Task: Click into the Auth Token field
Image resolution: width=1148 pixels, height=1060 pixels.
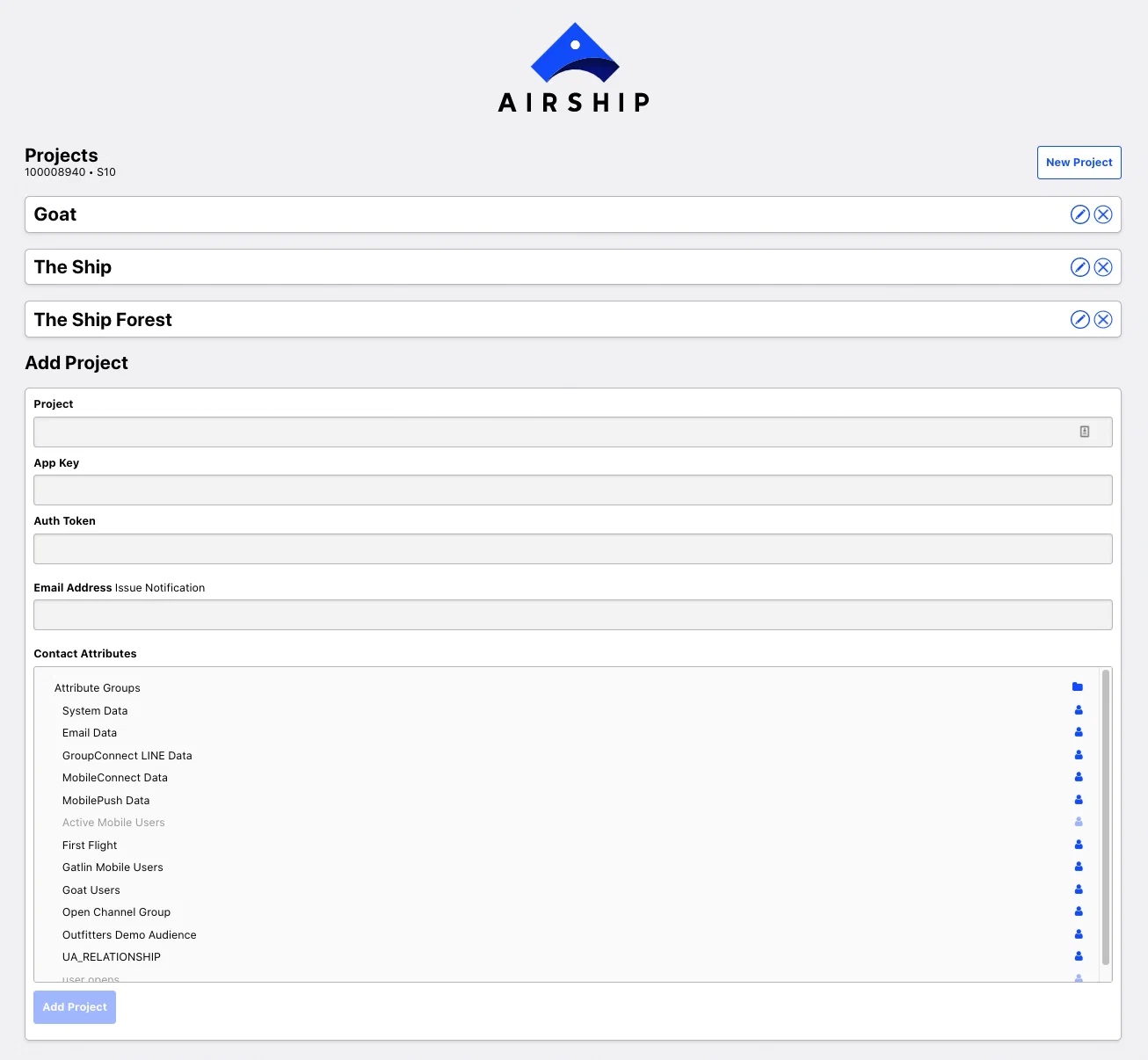Action: pos(572,549)
